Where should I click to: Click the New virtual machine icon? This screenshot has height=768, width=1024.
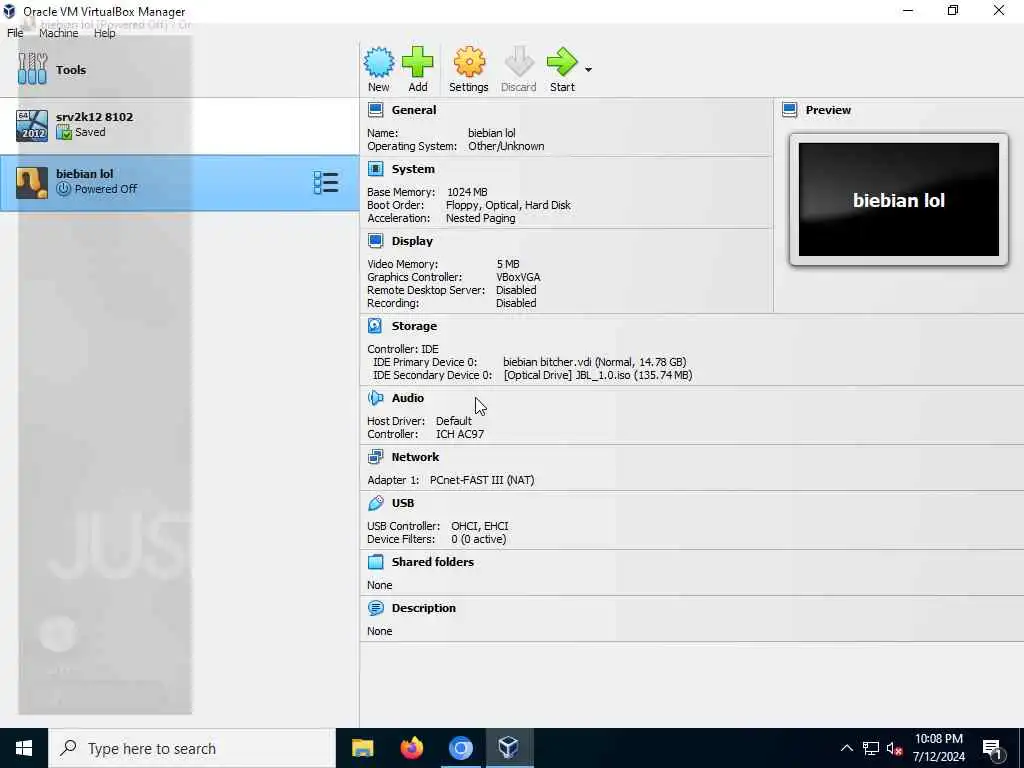pyautogui.click(x=379, y=62)
